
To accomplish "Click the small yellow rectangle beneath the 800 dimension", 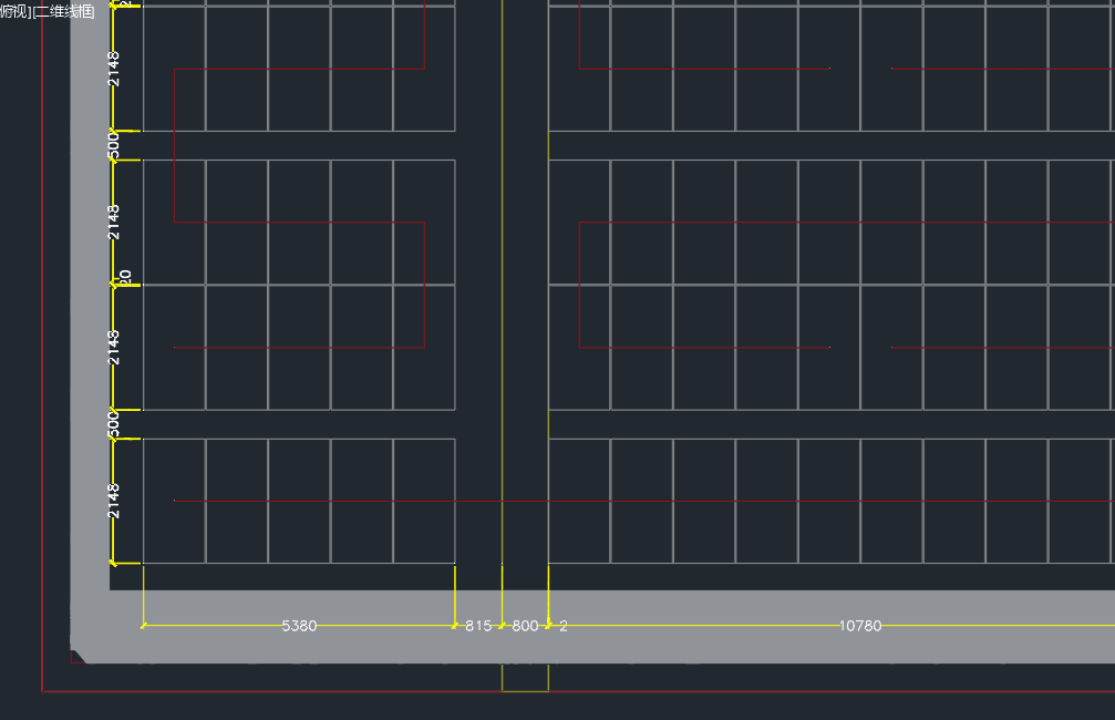I will (525, 678).
